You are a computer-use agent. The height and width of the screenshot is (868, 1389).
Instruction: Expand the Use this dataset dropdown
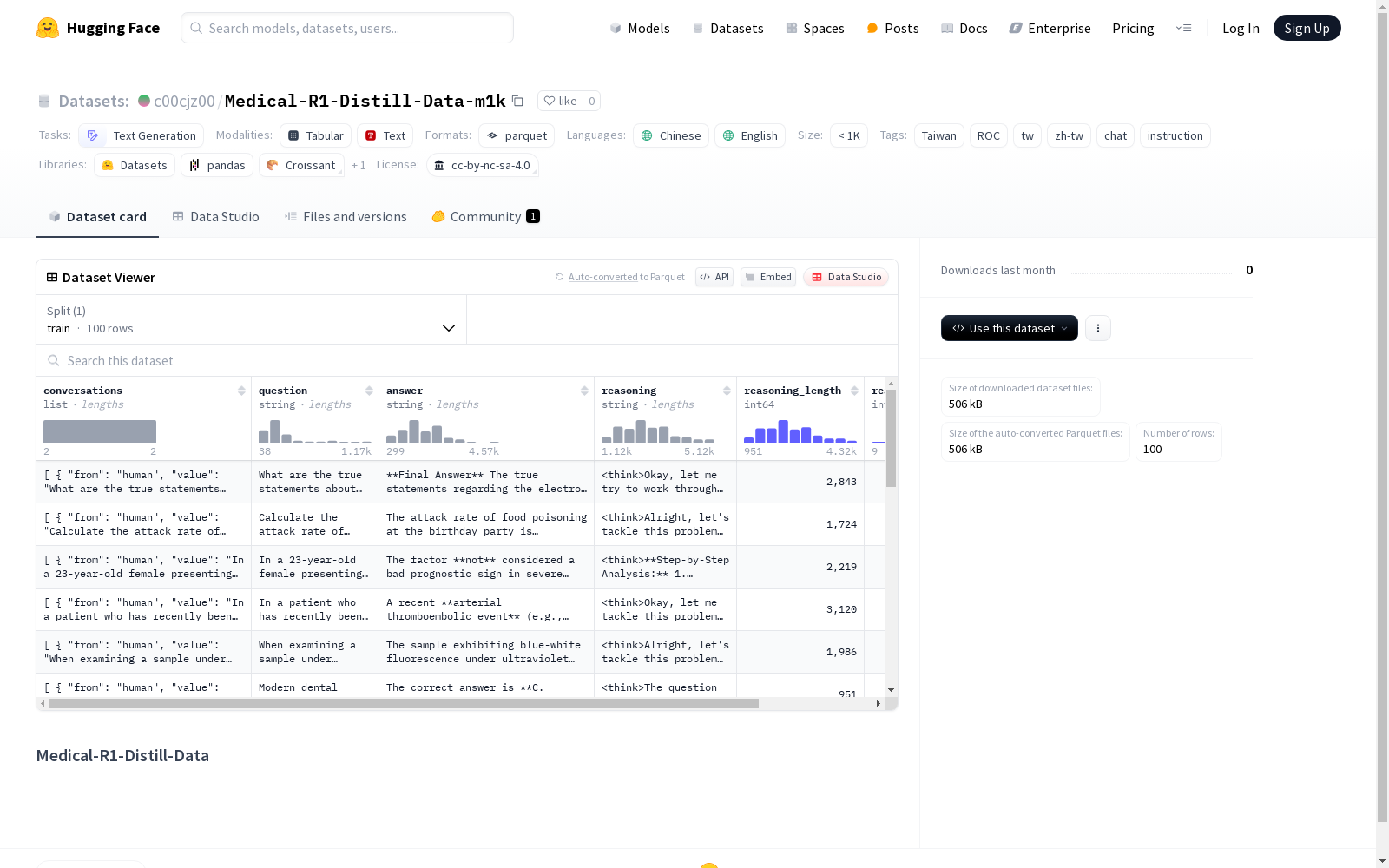1010,328
